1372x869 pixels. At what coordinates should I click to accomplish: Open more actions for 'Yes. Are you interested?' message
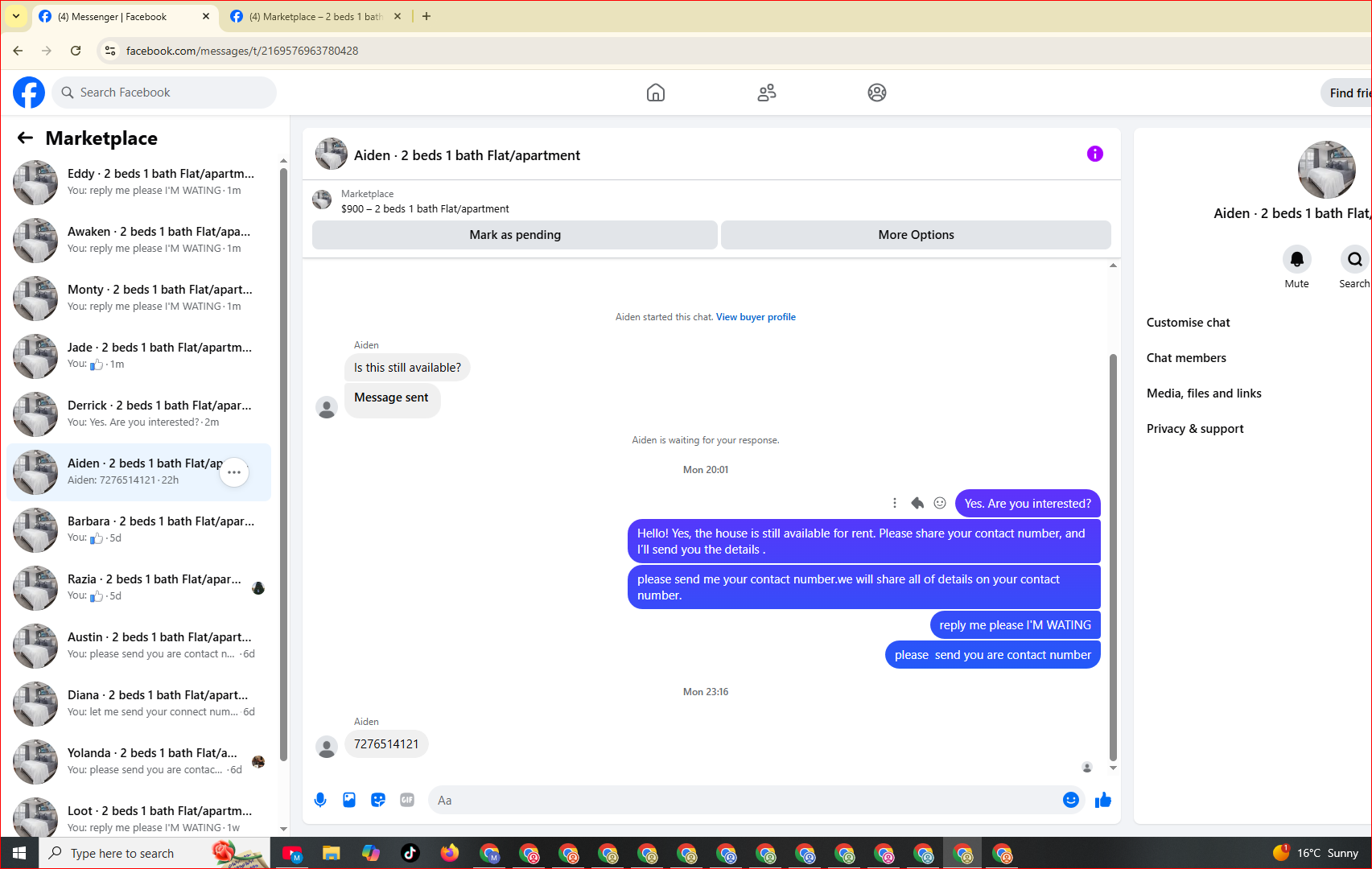point(895,503)
